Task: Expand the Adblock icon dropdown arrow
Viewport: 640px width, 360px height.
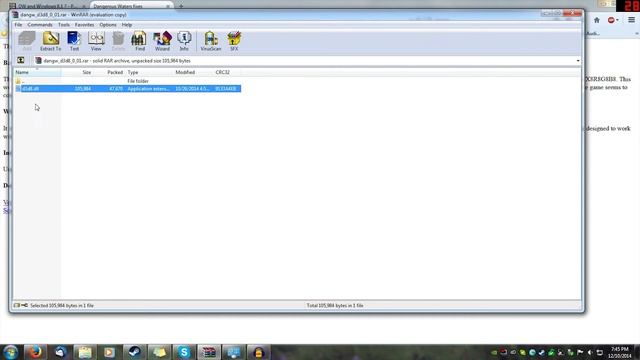Action: 617,20
